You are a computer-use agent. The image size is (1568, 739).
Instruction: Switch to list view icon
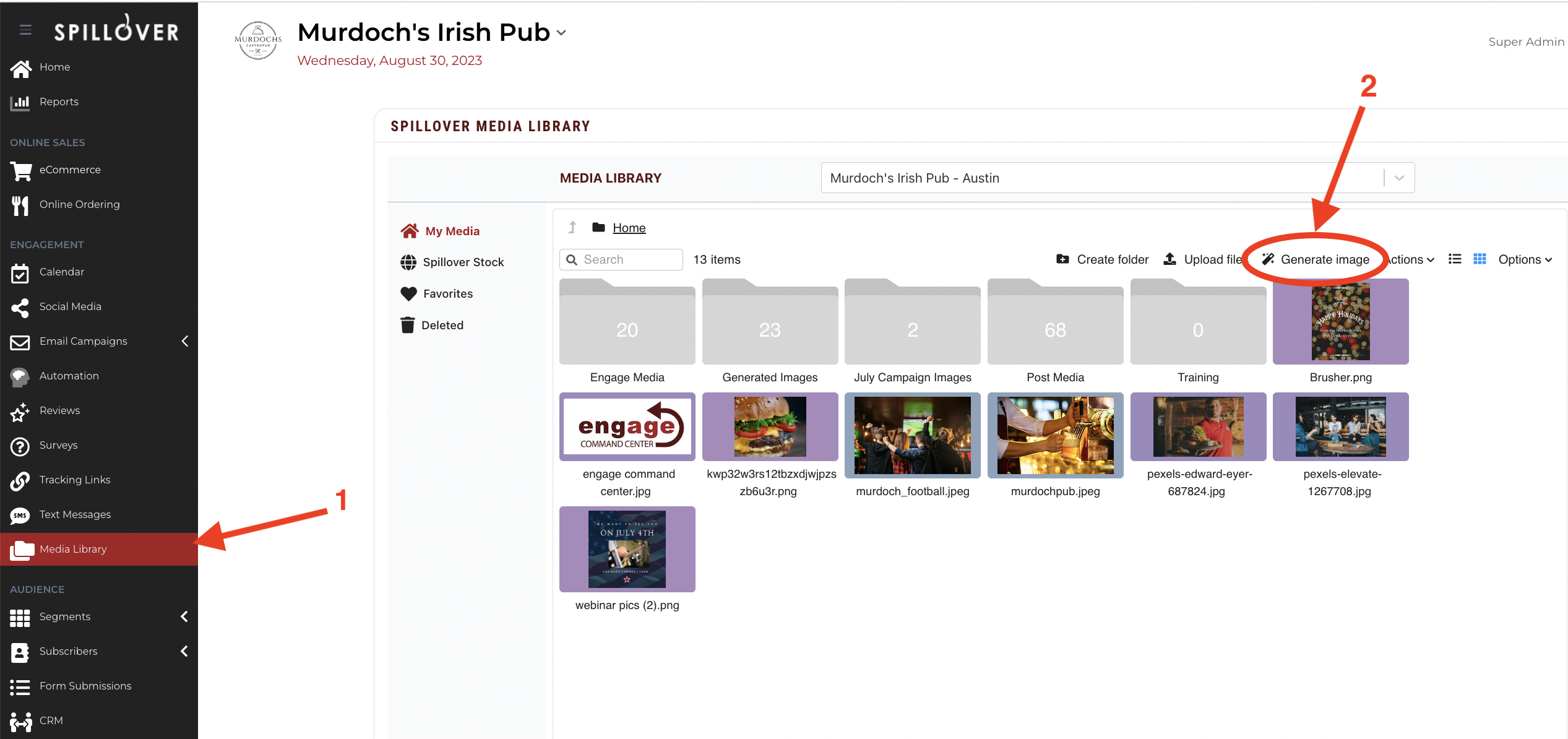coord(1455,259)
